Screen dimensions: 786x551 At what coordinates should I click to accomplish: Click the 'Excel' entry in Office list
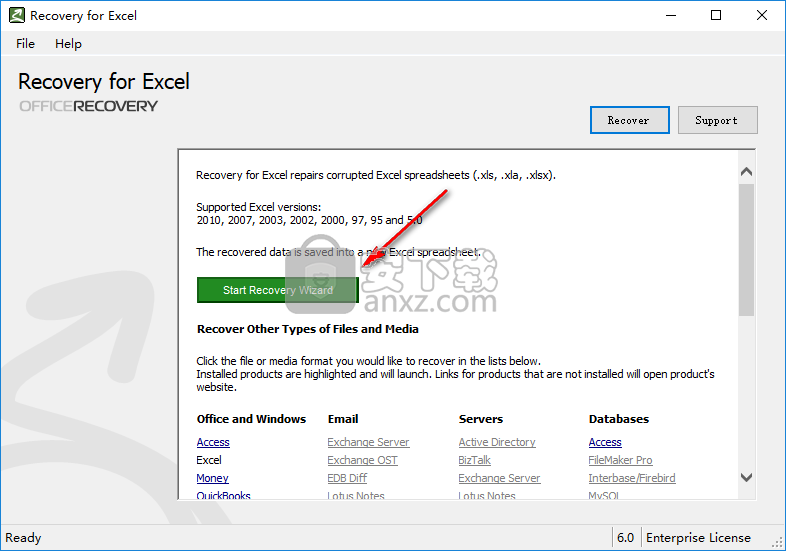209,460
